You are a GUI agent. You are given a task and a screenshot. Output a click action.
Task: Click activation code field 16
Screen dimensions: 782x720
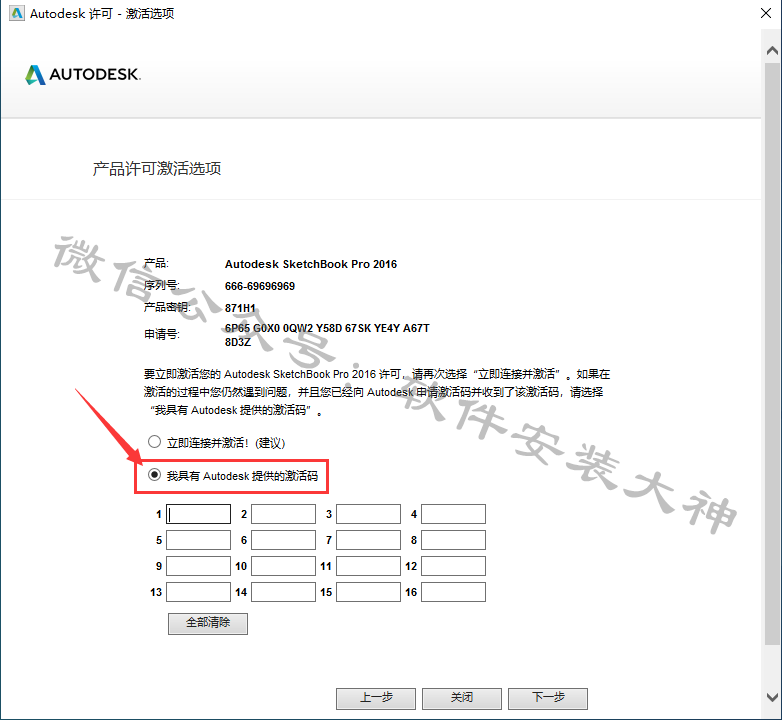tap(453, 592)
